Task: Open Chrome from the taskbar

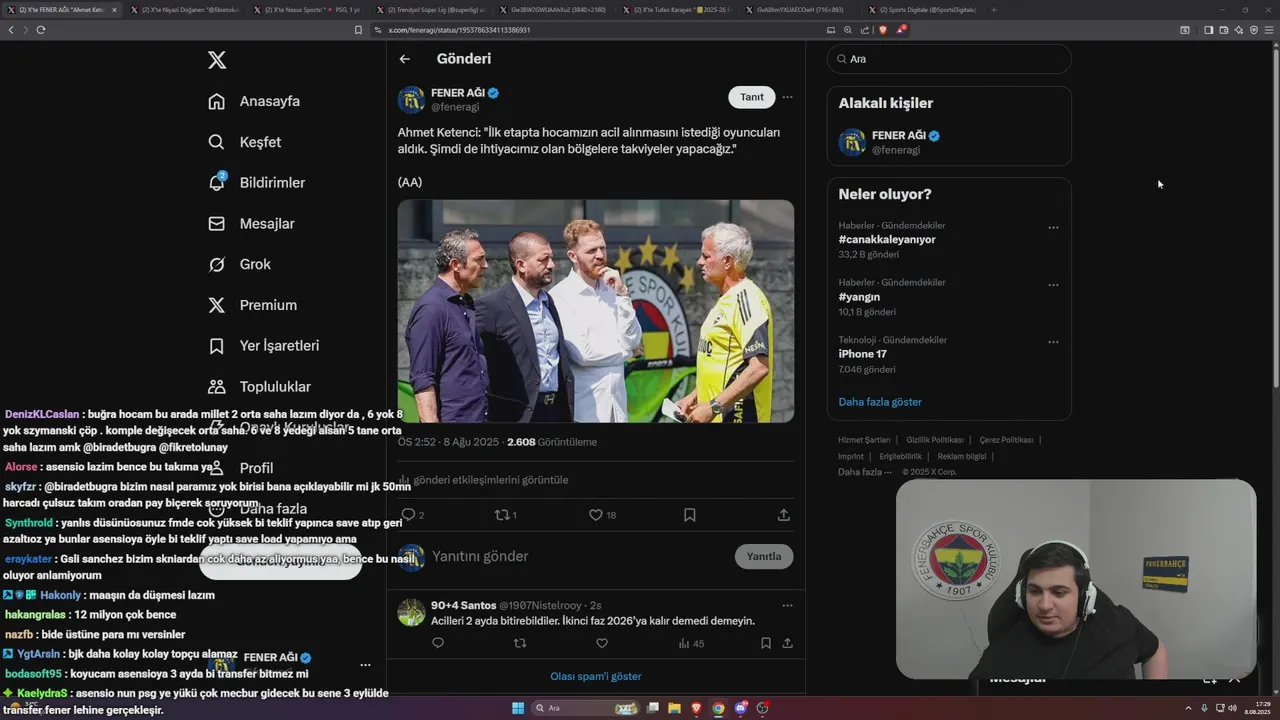Action: tap(718, 708)
